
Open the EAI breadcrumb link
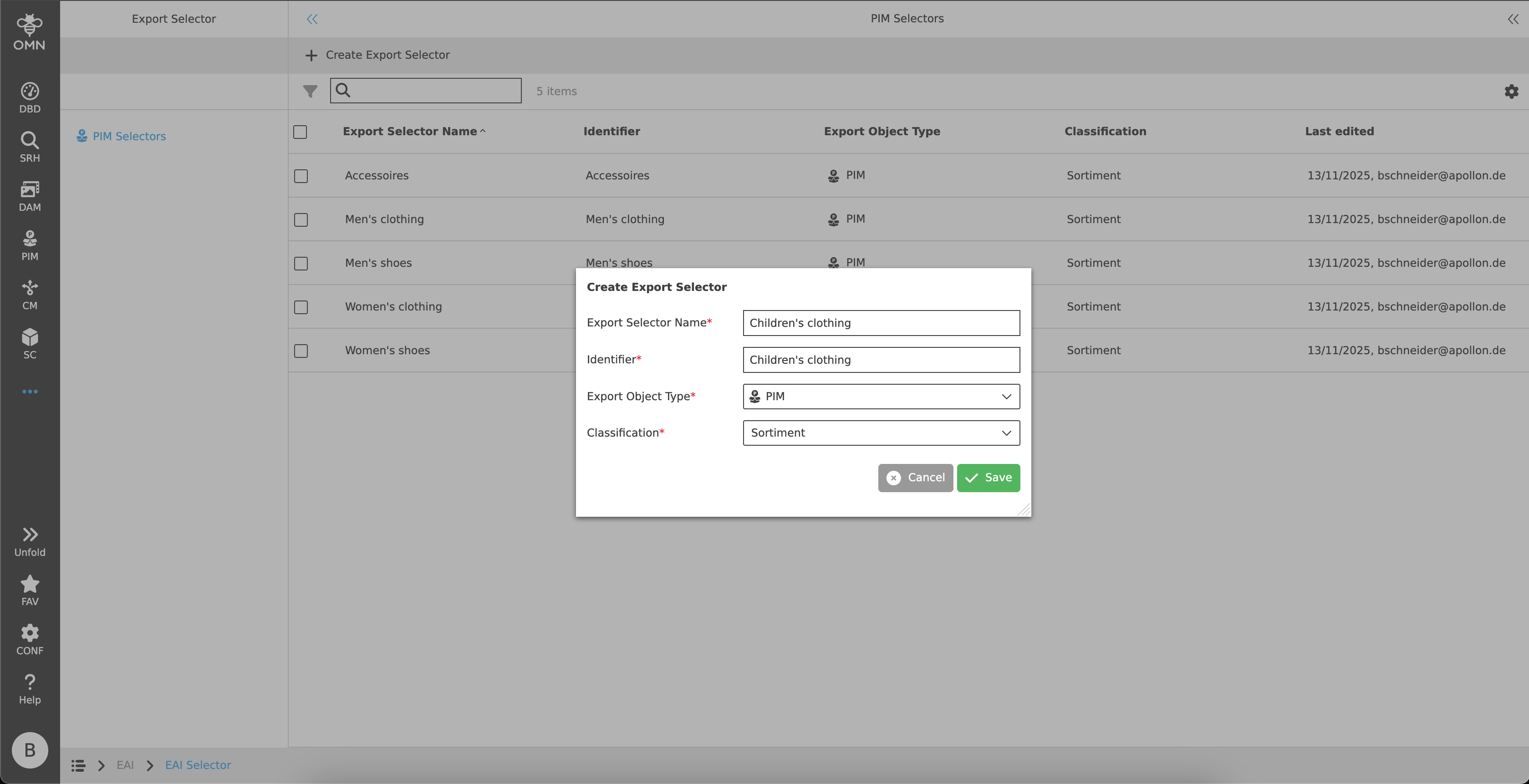(125, 765)
